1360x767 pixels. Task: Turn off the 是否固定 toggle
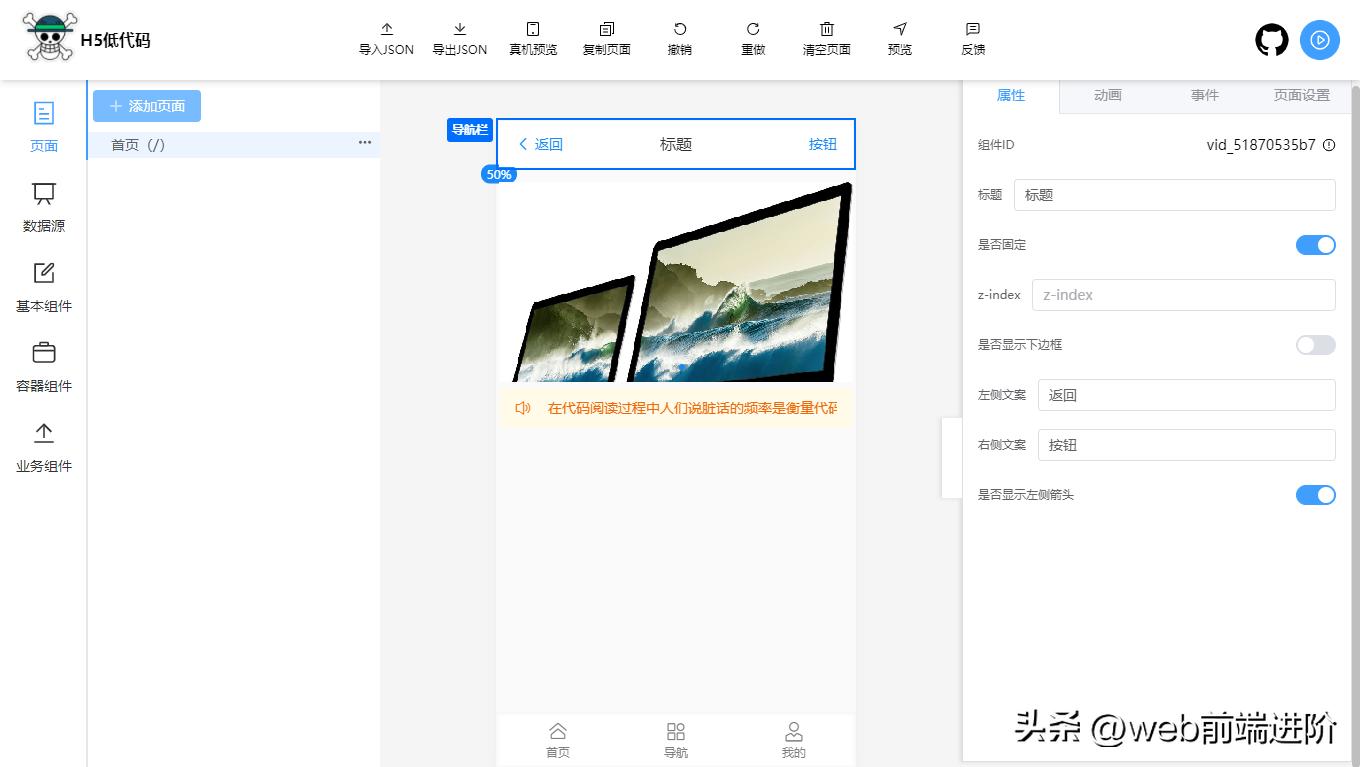[x=1315, y=244]
